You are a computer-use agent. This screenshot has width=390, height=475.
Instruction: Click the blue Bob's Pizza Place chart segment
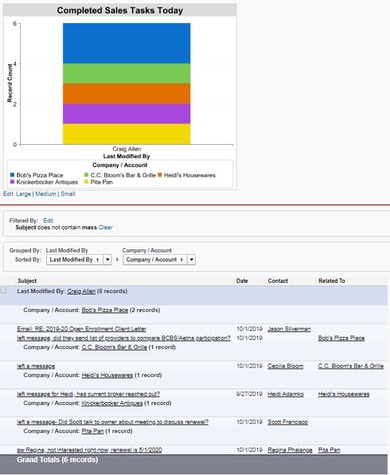[127, 43]
